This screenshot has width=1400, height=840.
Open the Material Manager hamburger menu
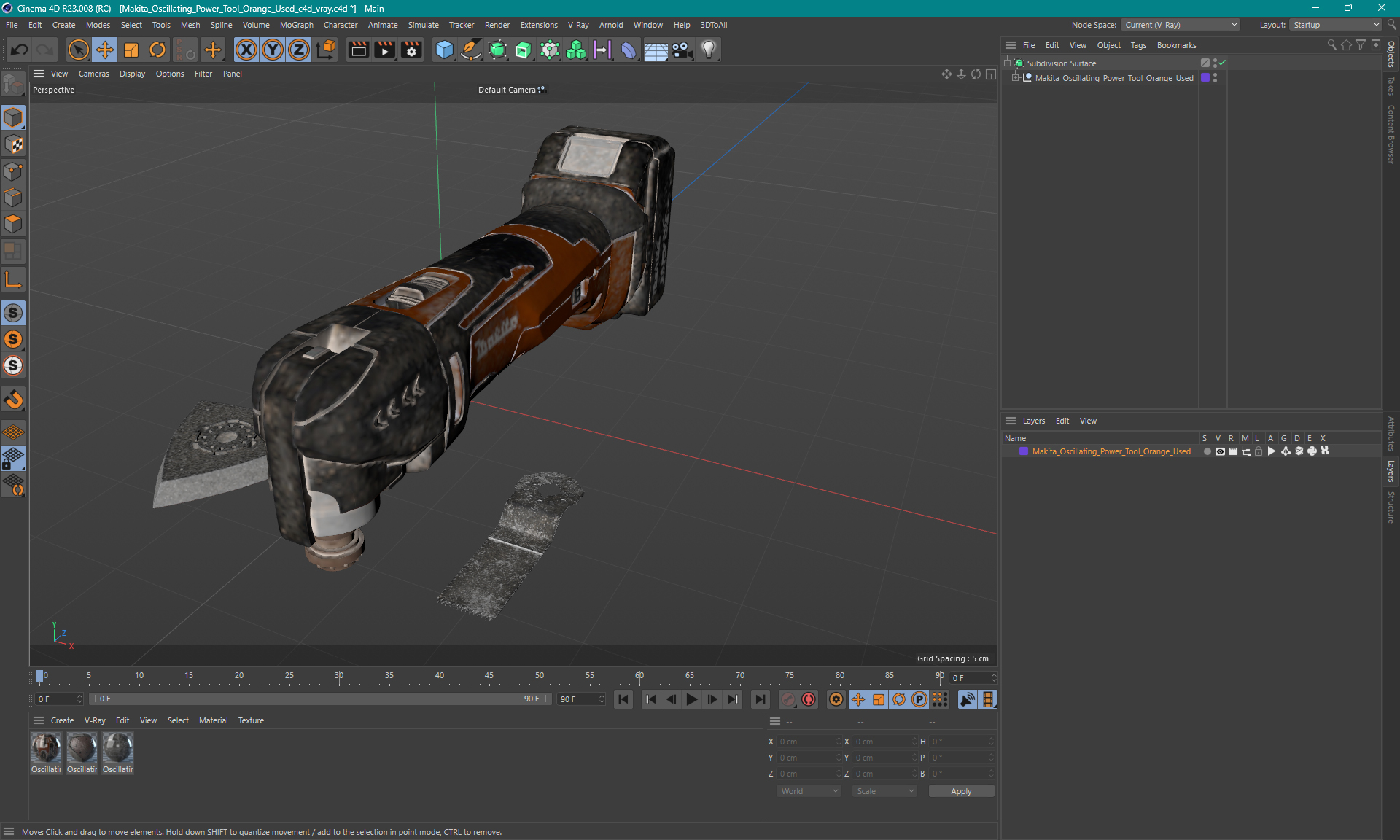39,720
